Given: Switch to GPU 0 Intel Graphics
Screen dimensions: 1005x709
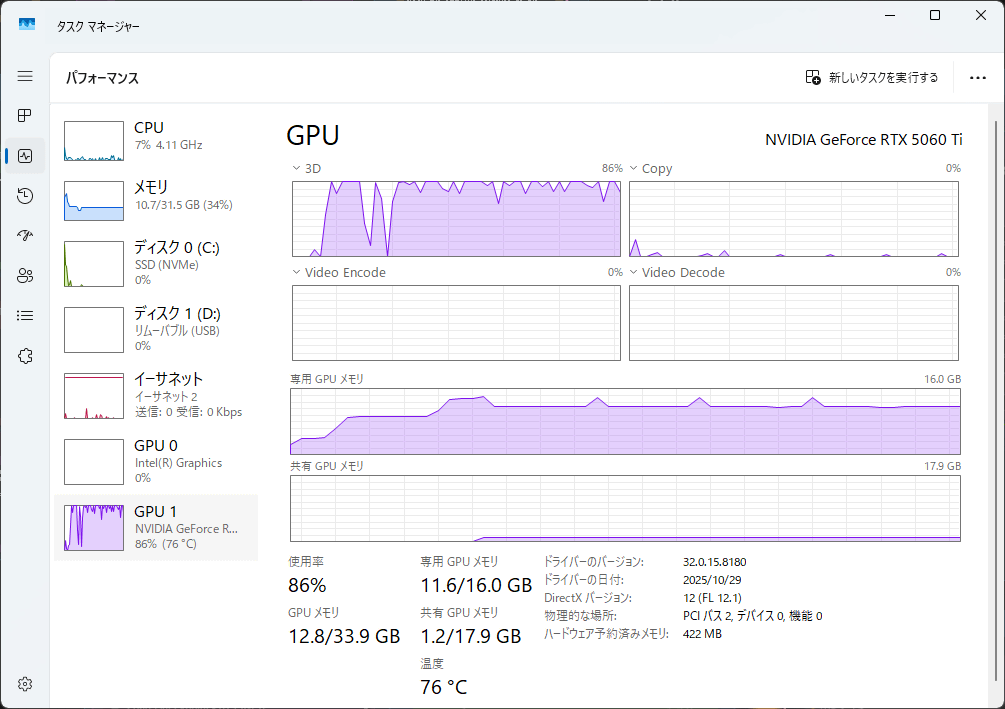Looking at the screenshot, I should [x=155, y=461].
